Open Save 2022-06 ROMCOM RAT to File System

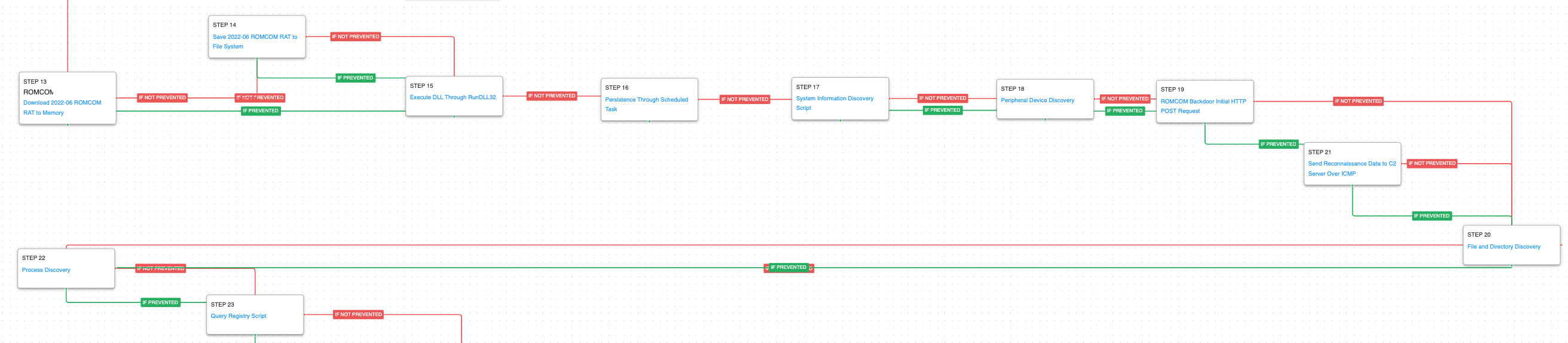(x=255, y=37)
